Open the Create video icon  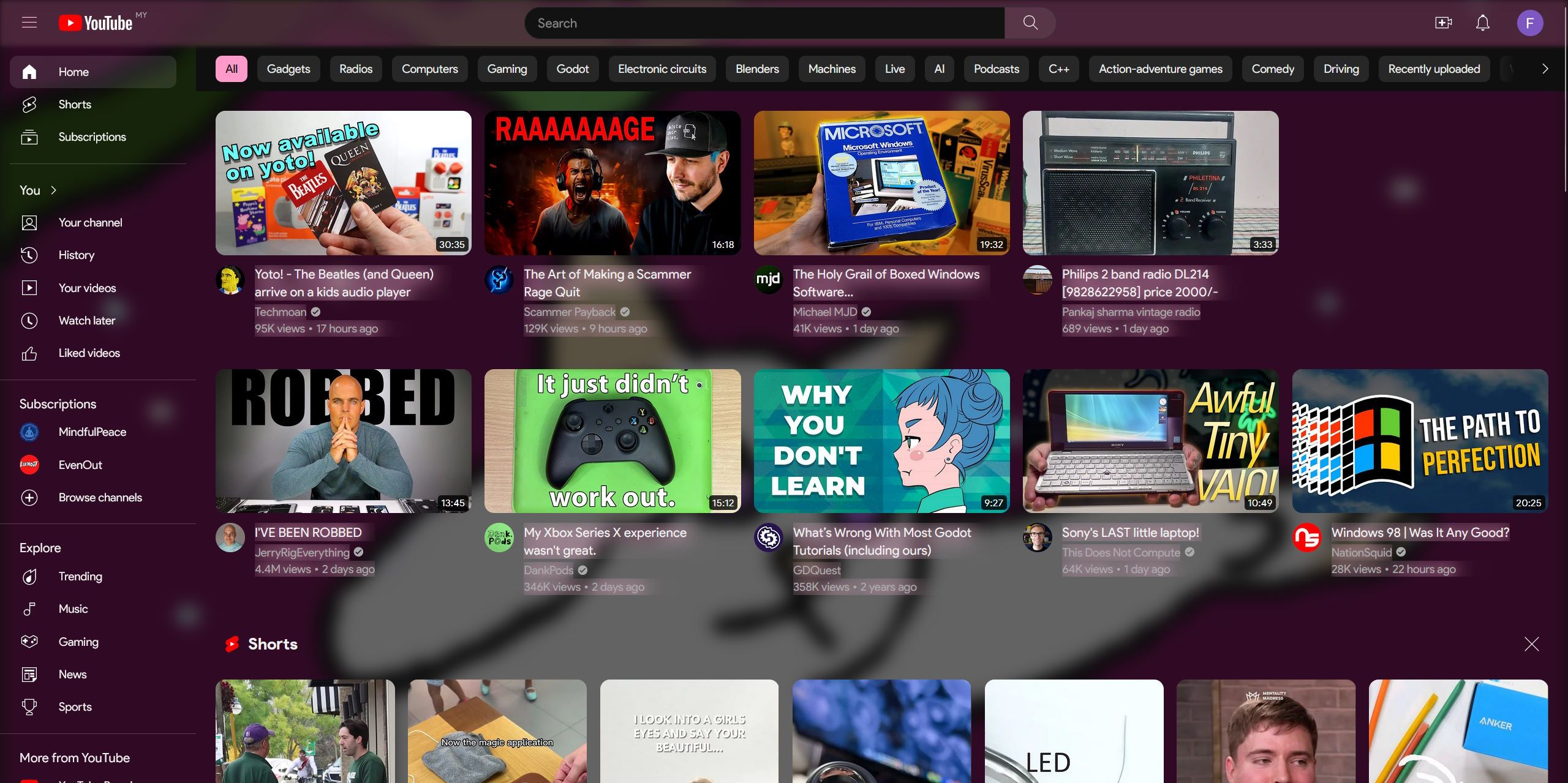1443,23
